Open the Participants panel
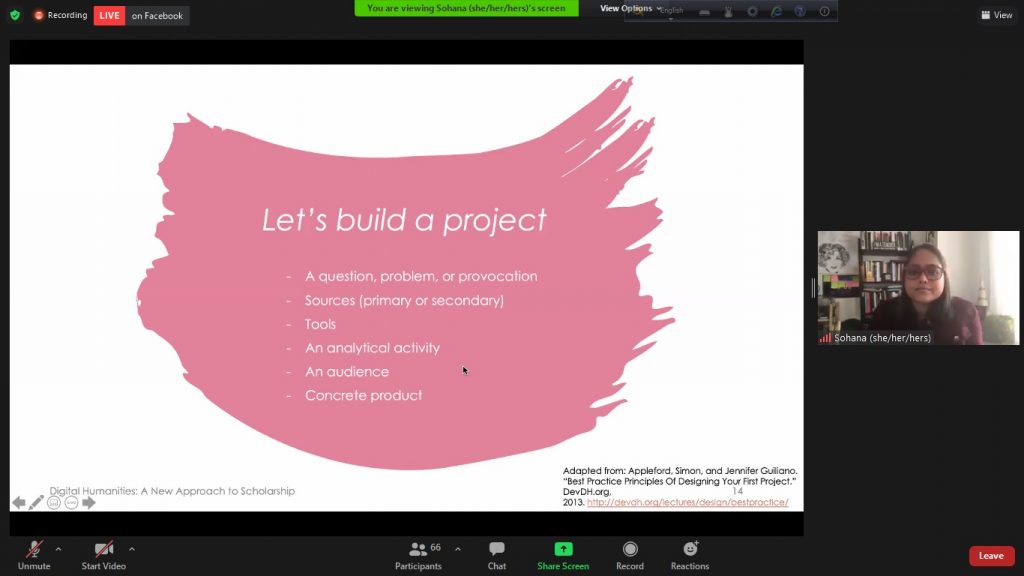Screen dimensions: 1024x576 [x=418, y=550]
